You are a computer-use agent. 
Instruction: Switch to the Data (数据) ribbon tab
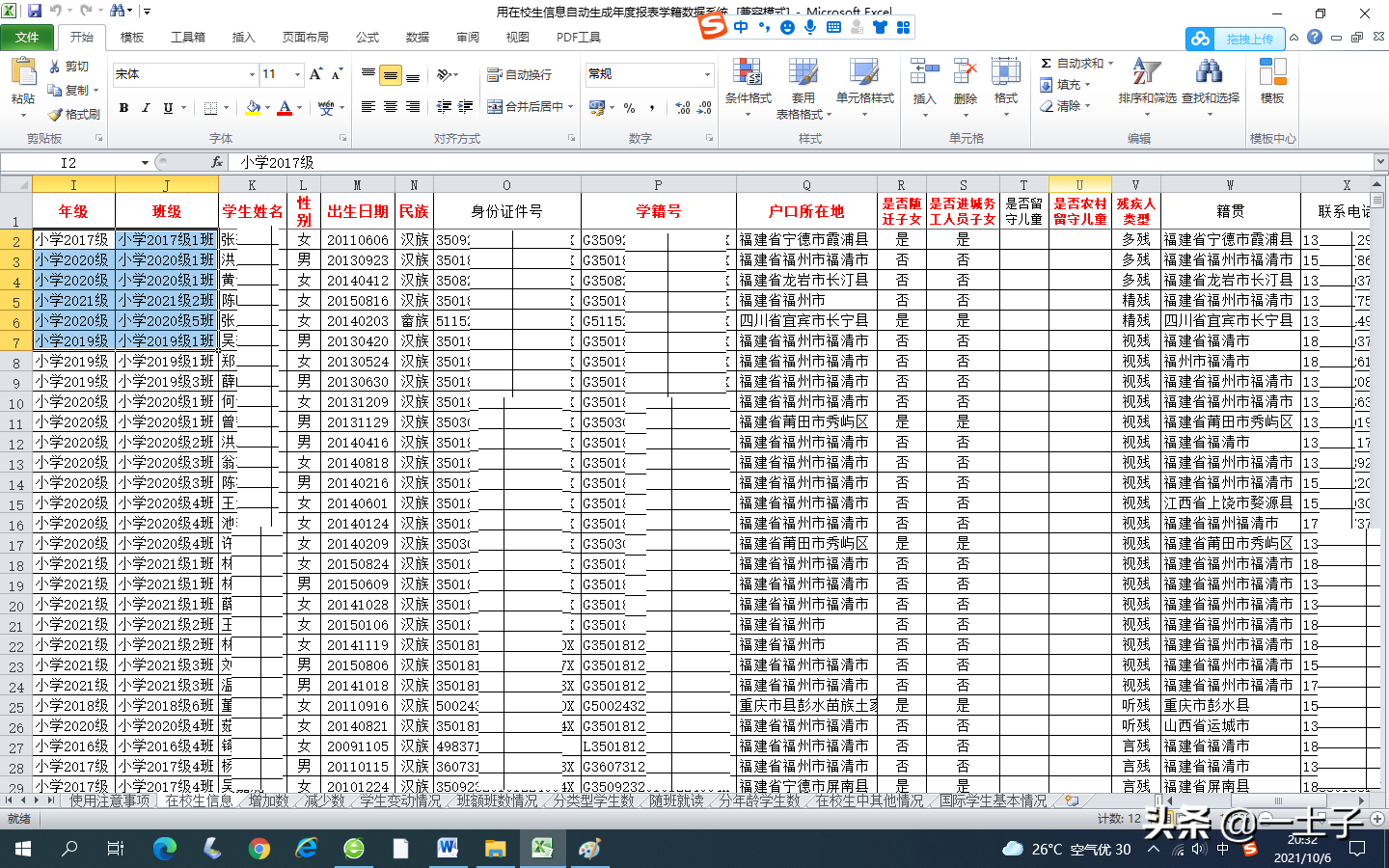pos(418,38)
